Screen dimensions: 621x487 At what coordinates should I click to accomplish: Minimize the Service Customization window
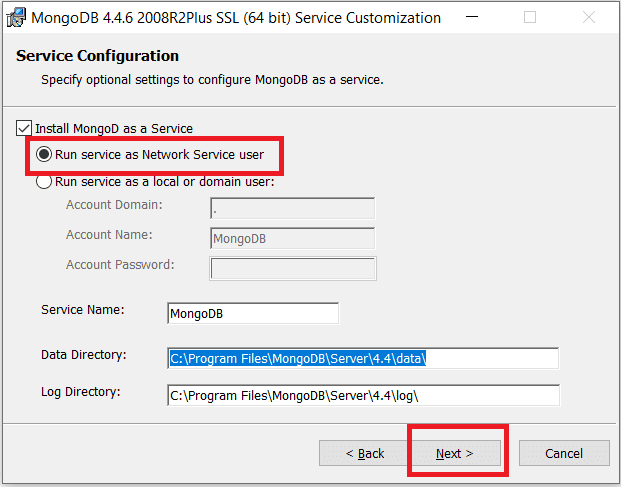pos(472,17)
